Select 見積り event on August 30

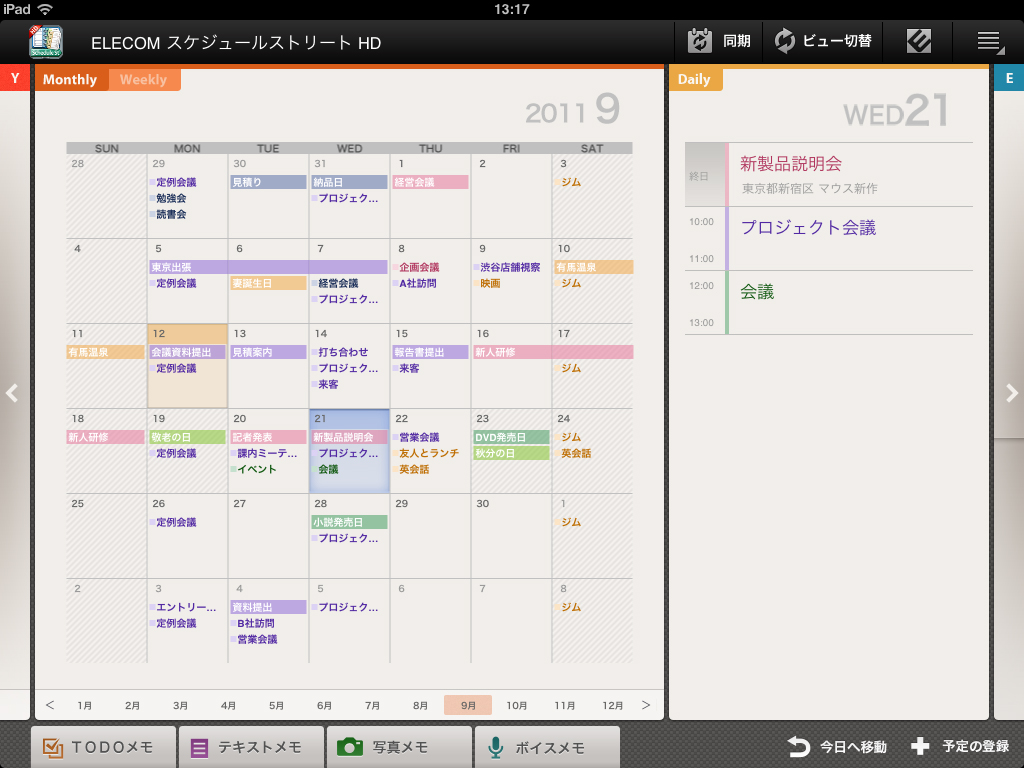click(x=268, y=182)
